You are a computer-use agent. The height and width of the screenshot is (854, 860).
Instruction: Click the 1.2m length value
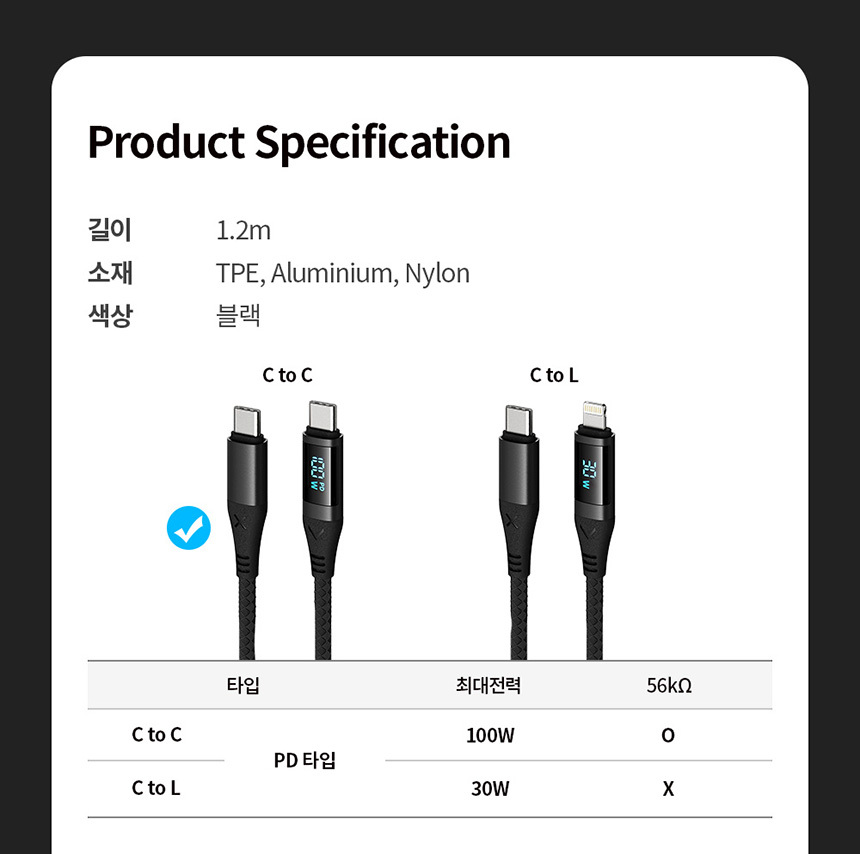coord(243,231)
